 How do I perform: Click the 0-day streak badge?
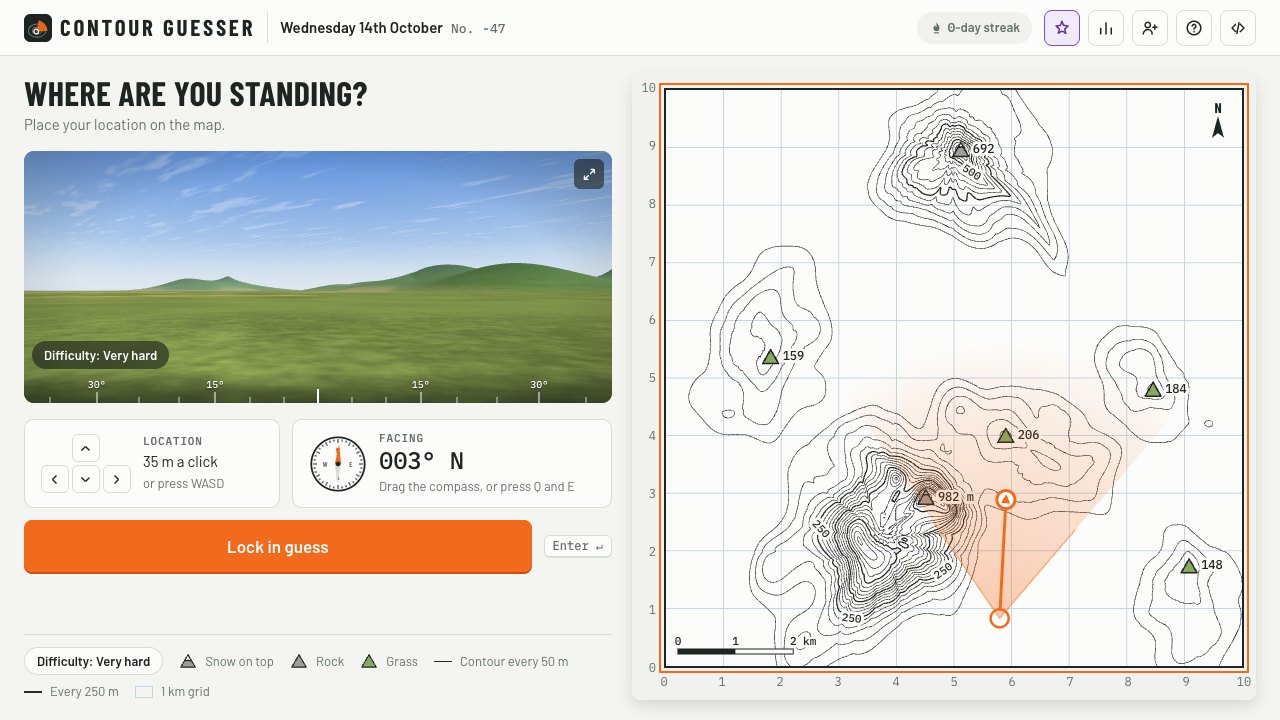[x=975, y=28]
